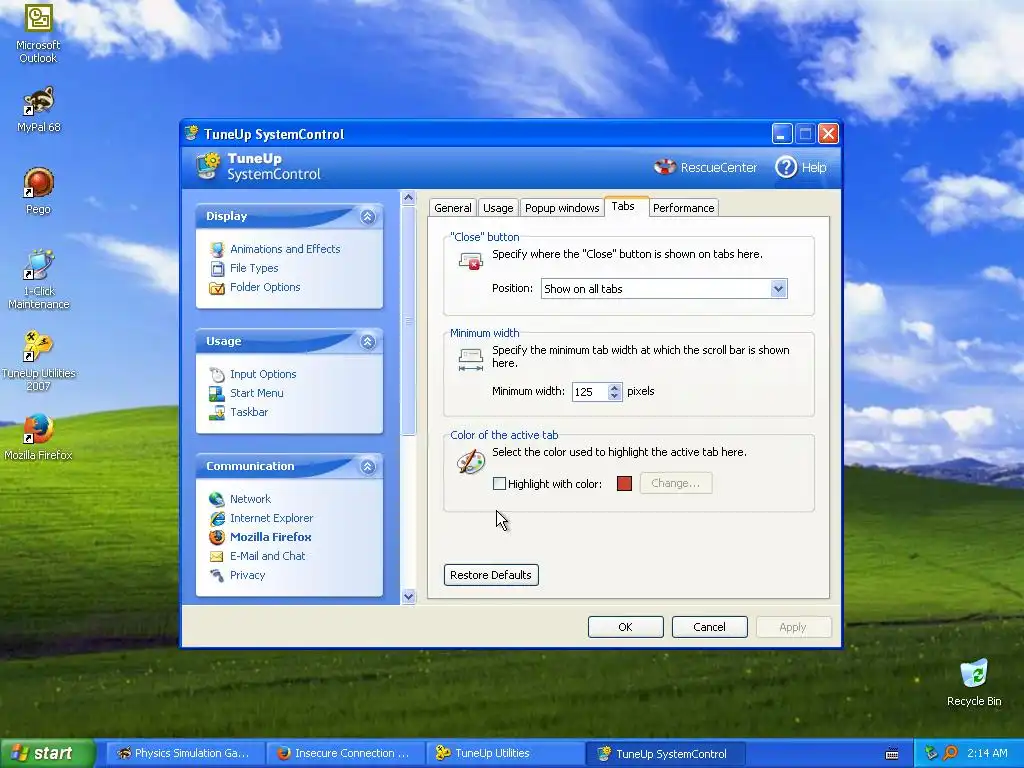Image resolution: width=1024 pixels, height=768 pixels.
Task: Click the sidebar scroll up arrow
Action: click(409, 198)
